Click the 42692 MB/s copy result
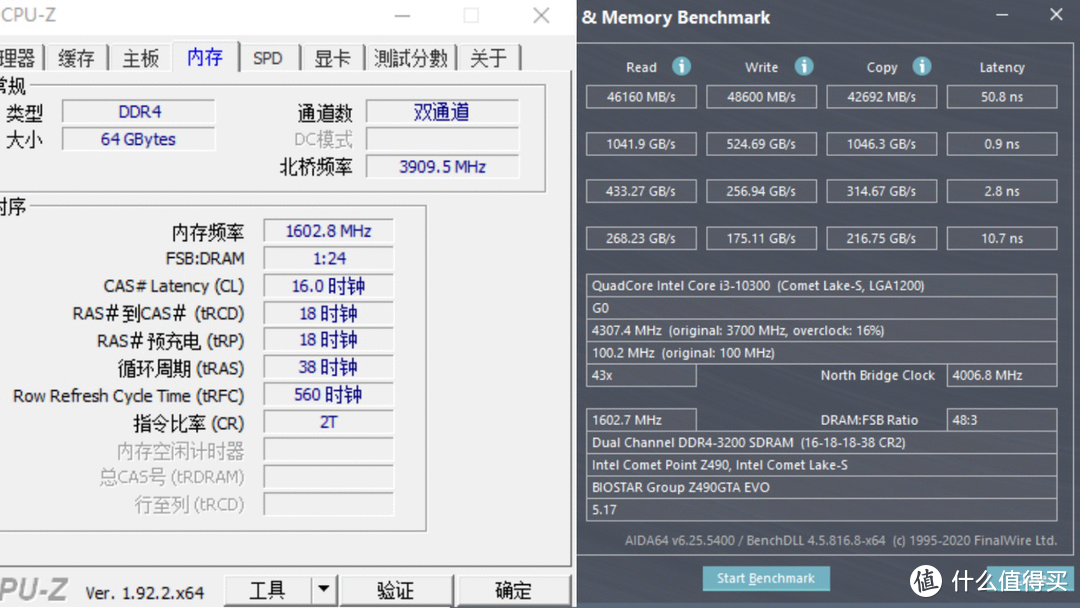Viewport: 1080px width, 608px height. [x=882, y=97]
